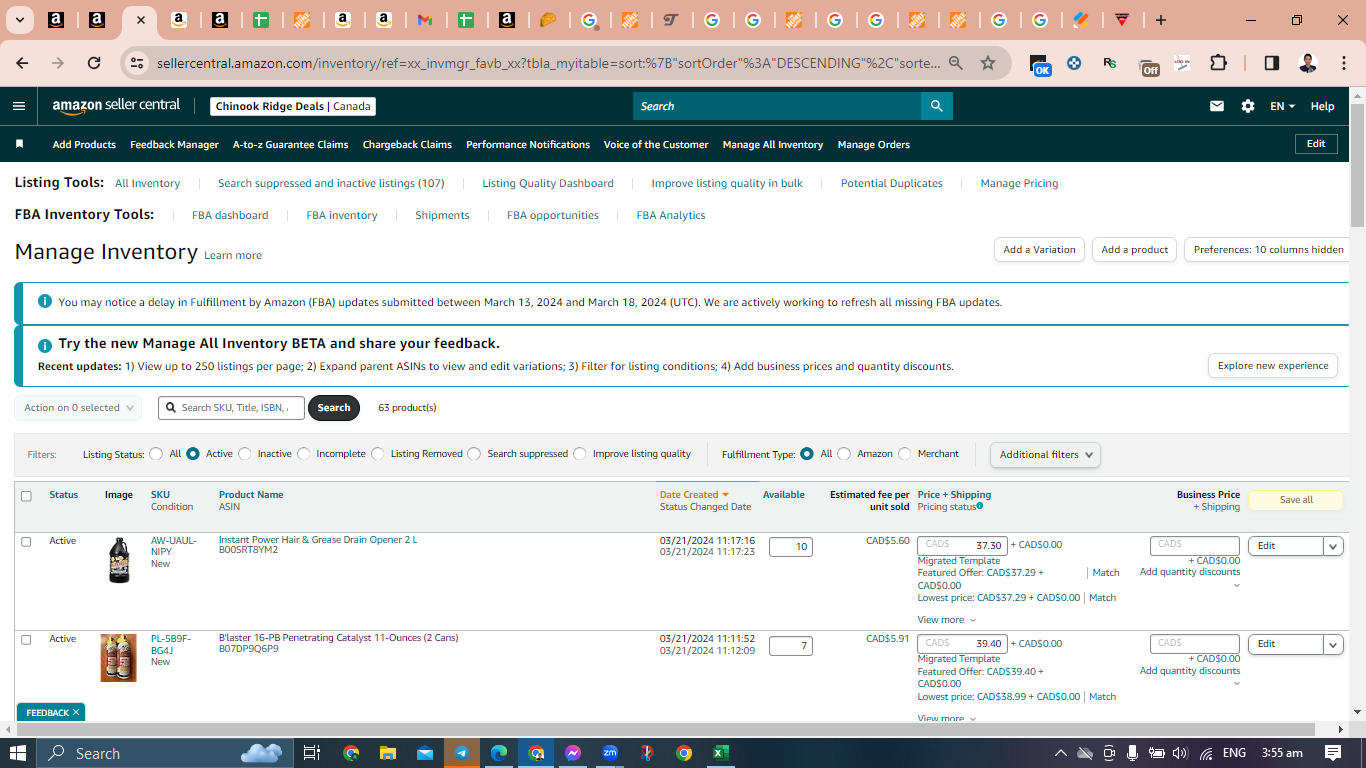The width and height of the screenshot is (1366, 768).
Task: Open Zoom from the taskbar
Action: click(x=609, y=753)
